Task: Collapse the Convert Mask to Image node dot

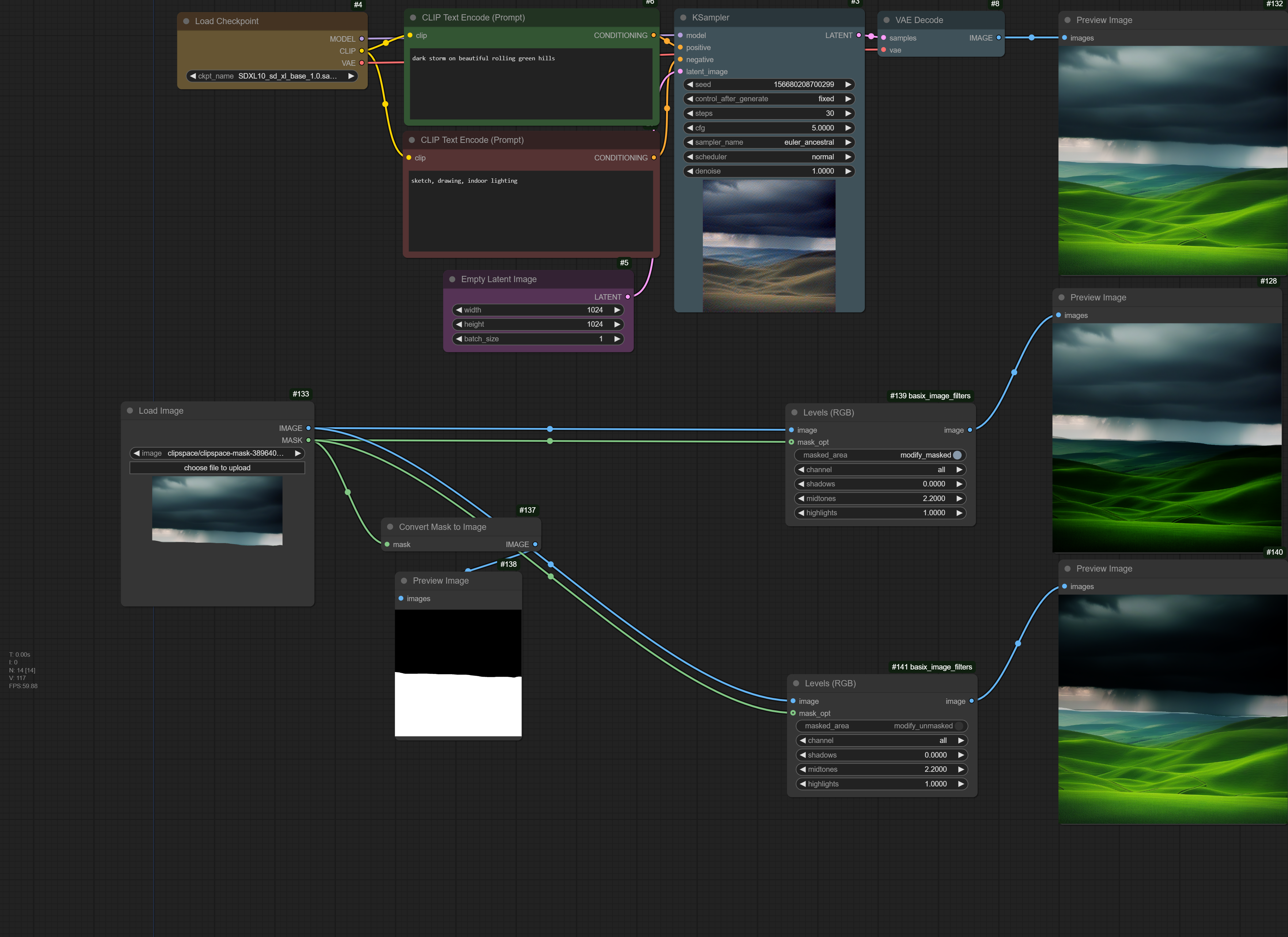Action: tap(390, 527)
